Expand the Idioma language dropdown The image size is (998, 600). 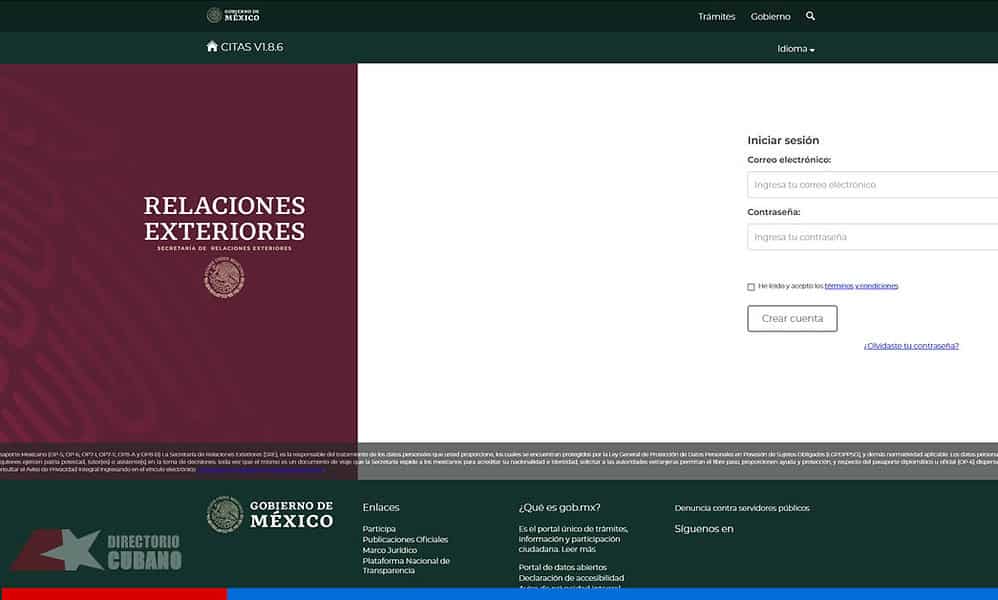796,49
